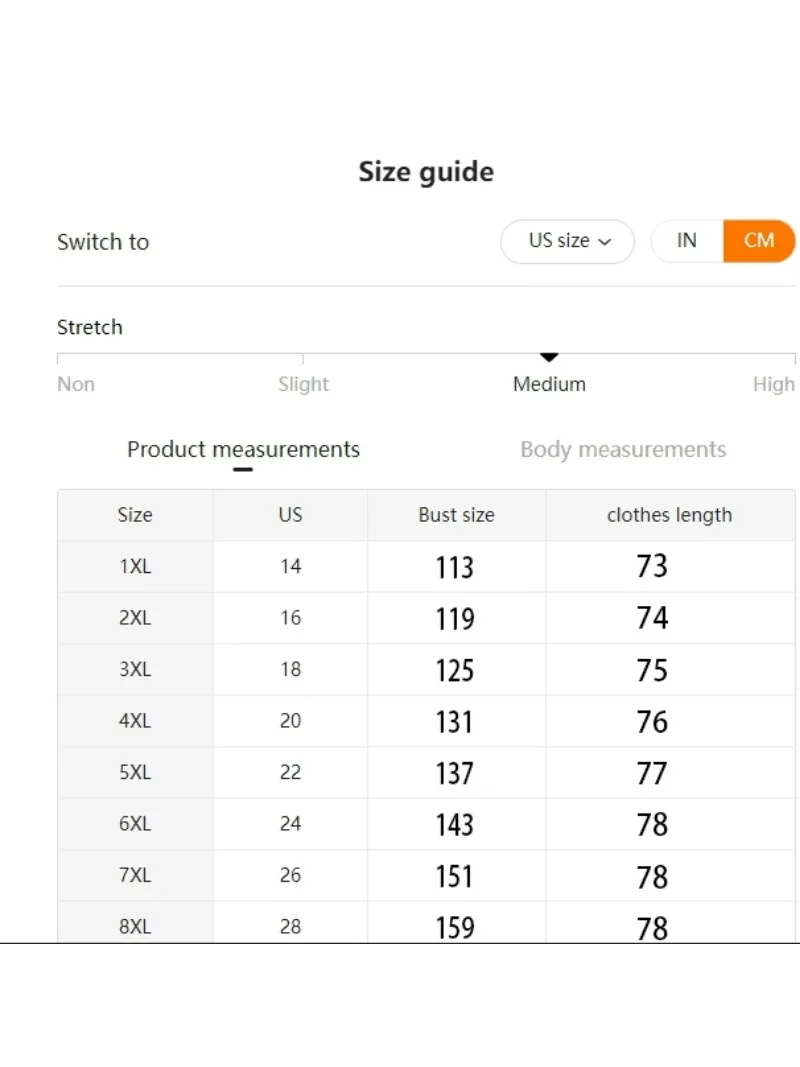The width and height of the screenshot is (800, 1067).
Task: Click the Bust size column header
Action: (x=456, y=515)
